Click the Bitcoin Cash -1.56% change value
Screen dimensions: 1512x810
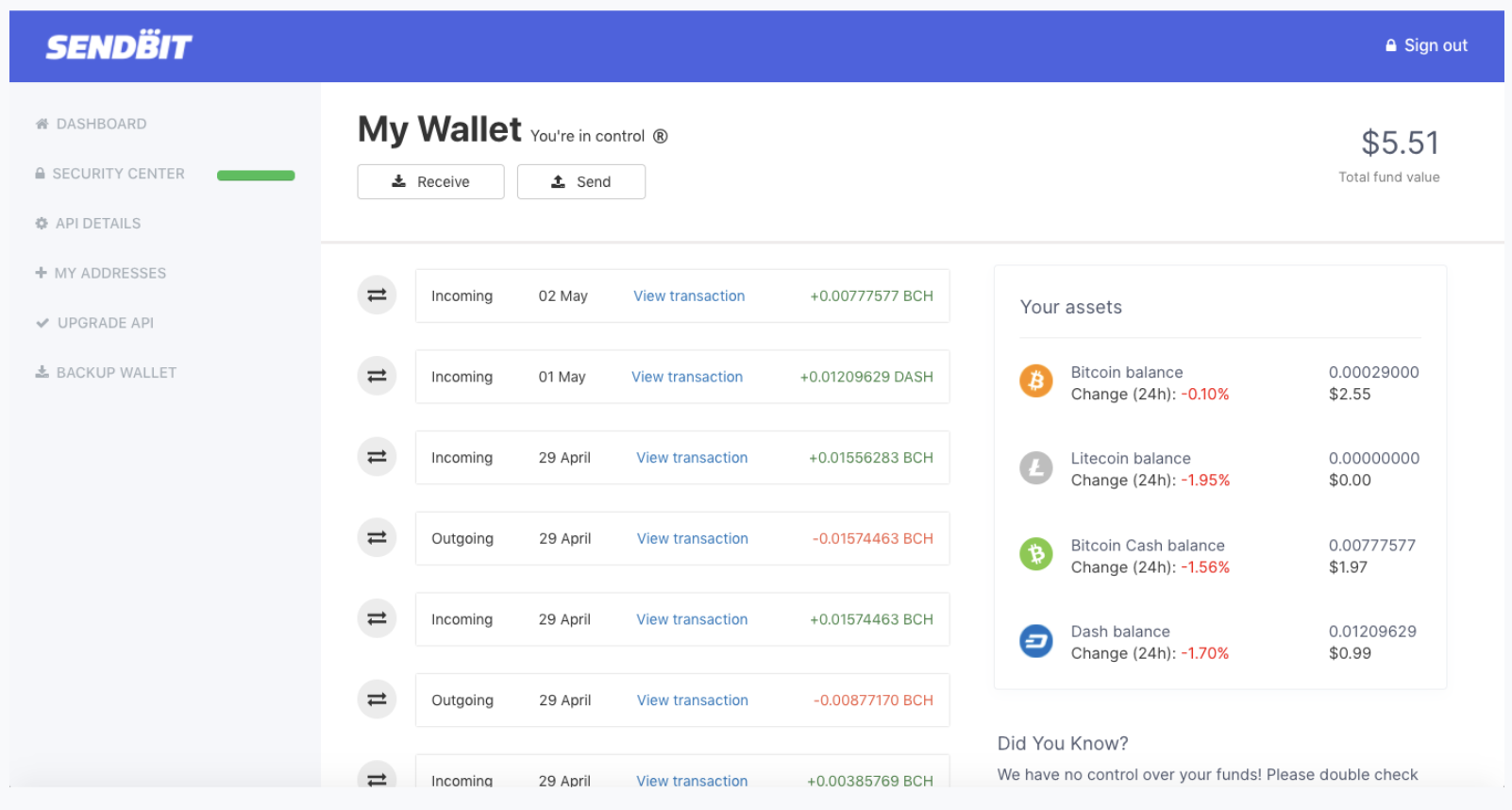[1205, 567]
